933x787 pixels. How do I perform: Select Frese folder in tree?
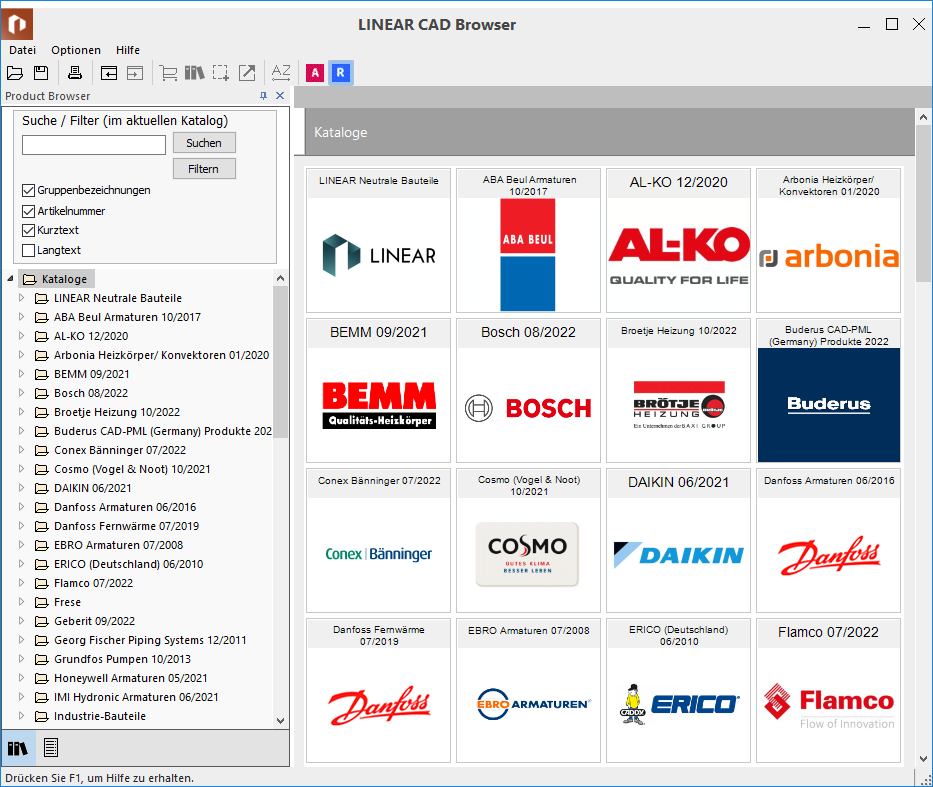(67, 602)
